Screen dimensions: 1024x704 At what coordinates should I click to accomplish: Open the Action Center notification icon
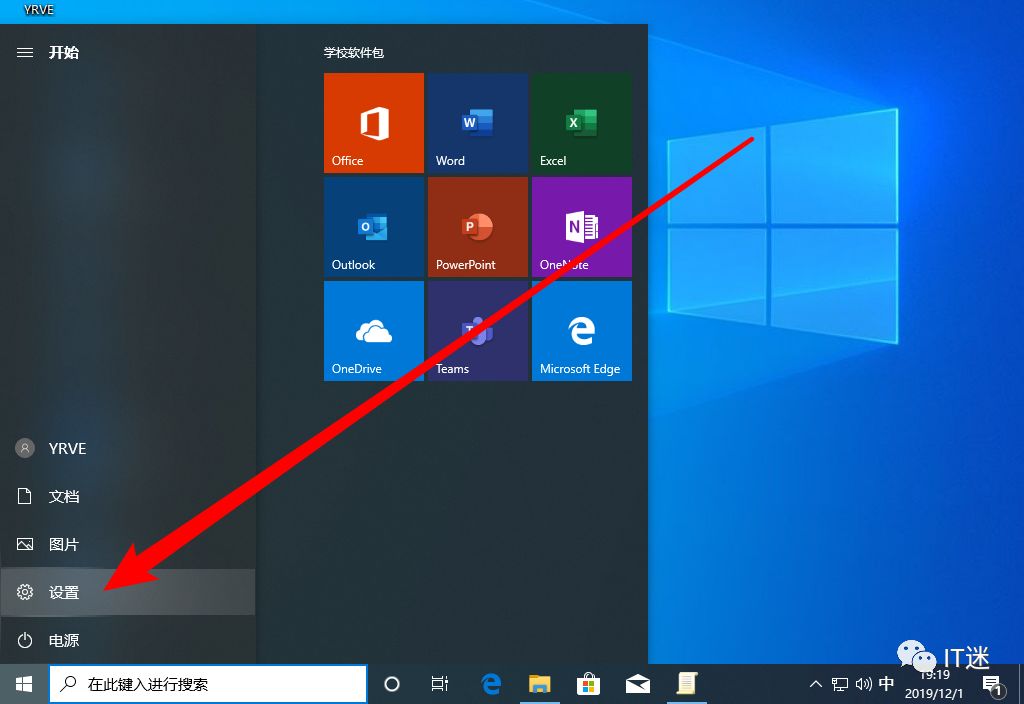click(x=993, y=685)
